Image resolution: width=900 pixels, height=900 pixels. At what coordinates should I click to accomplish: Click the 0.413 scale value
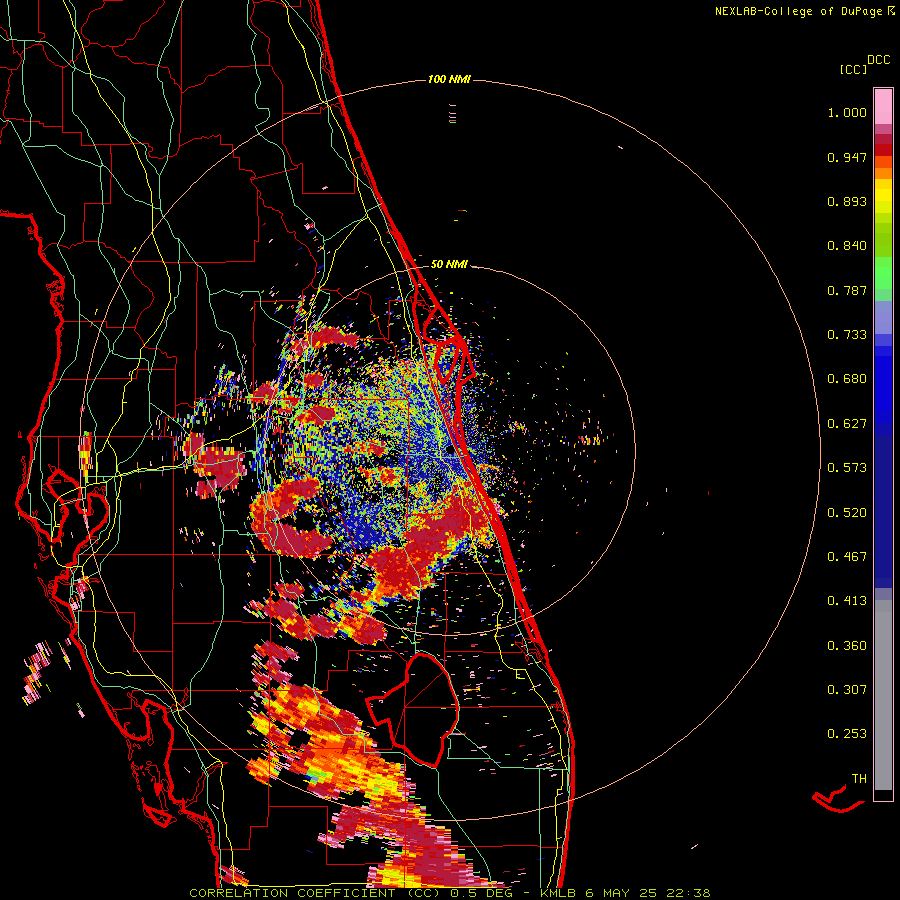click(847, 601)
